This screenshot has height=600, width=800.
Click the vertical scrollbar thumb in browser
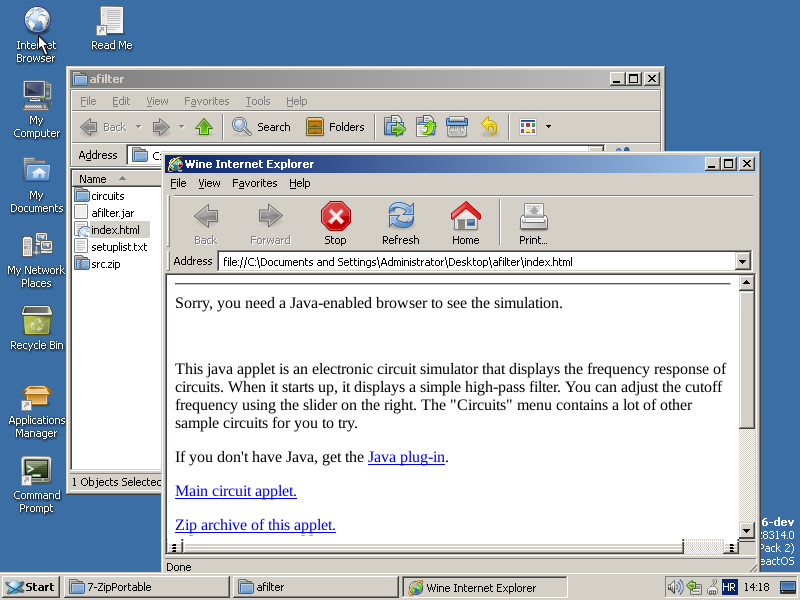click(746, 359)
